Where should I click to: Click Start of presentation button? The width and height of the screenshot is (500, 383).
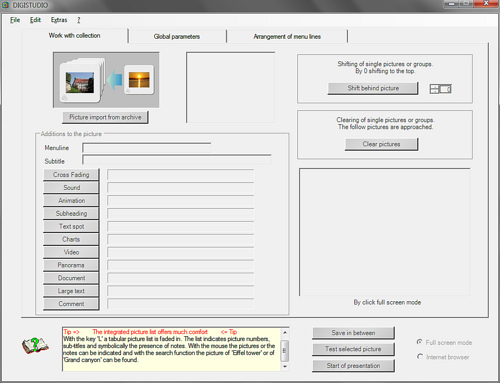(353, 366)
